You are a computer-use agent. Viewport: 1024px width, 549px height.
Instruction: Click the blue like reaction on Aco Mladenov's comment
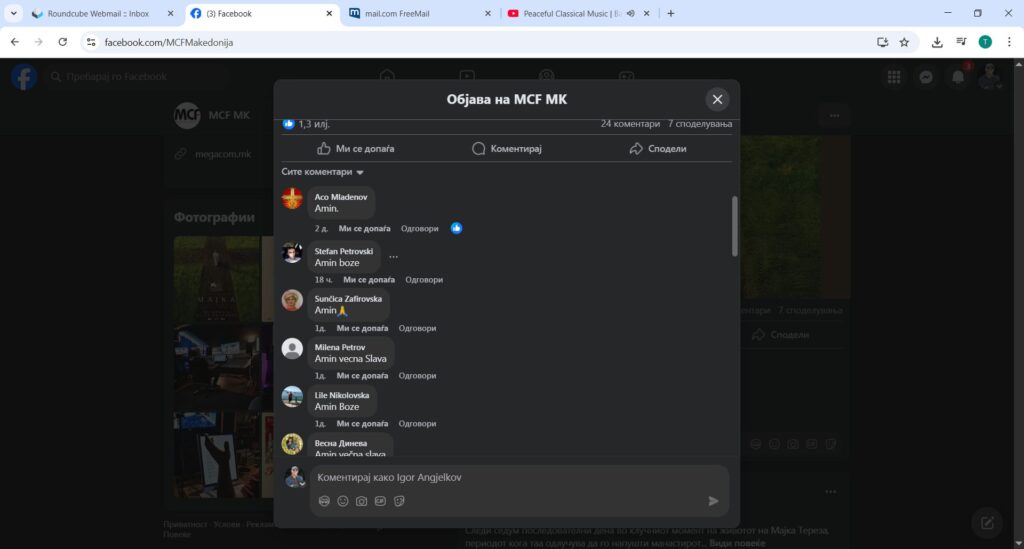(x=456, y=228)
